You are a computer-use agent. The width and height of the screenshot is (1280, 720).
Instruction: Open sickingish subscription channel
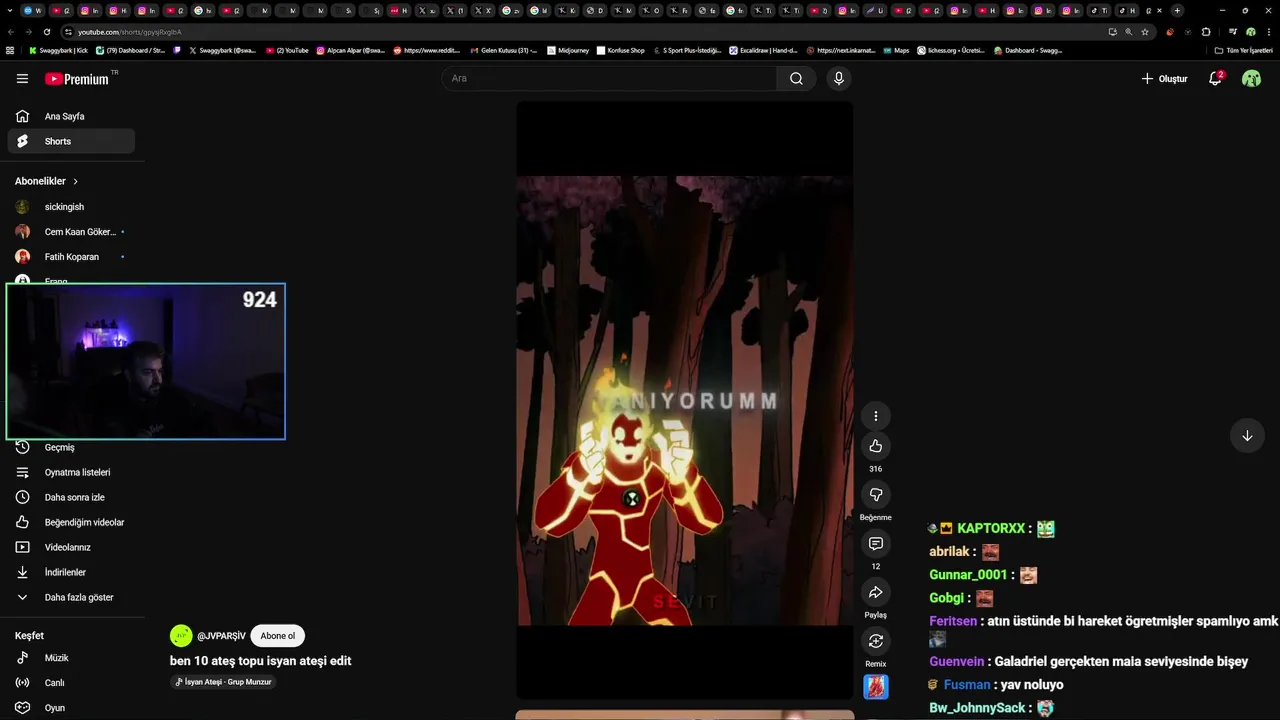click(71, 207)
